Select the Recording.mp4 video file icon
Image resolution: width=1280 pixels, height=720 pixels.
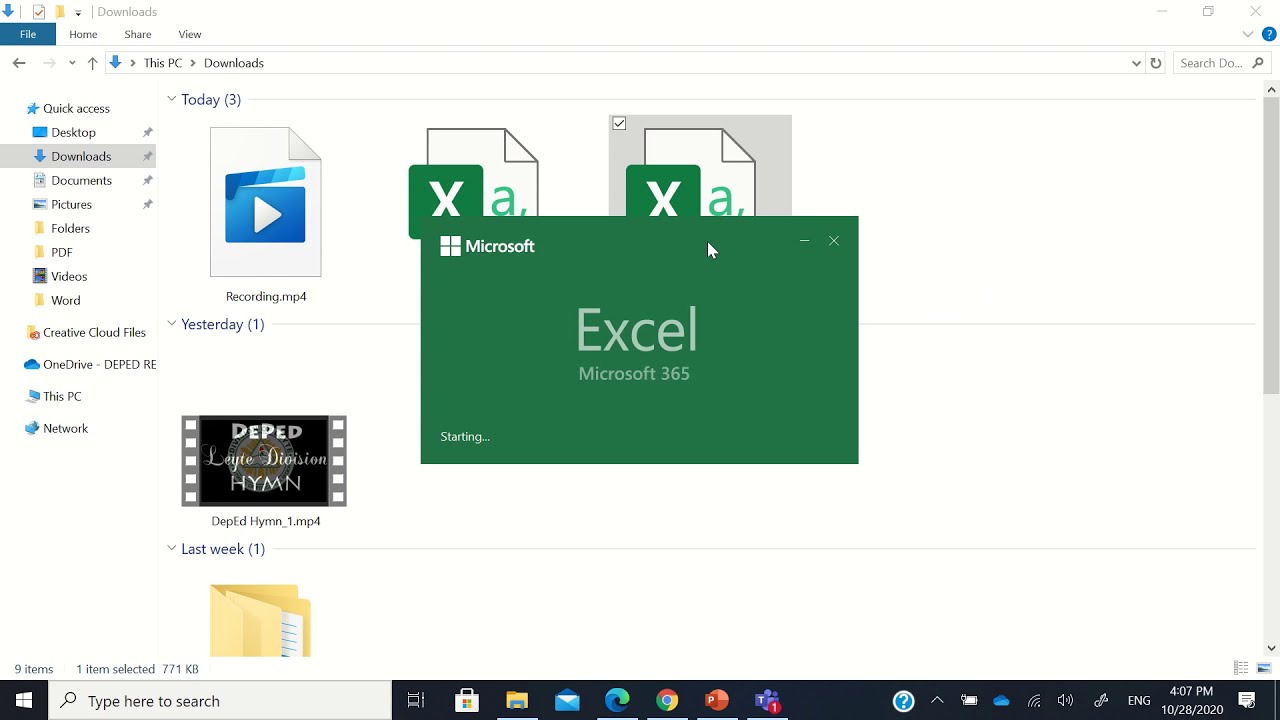pyautogui.click(x=266, y=202)
